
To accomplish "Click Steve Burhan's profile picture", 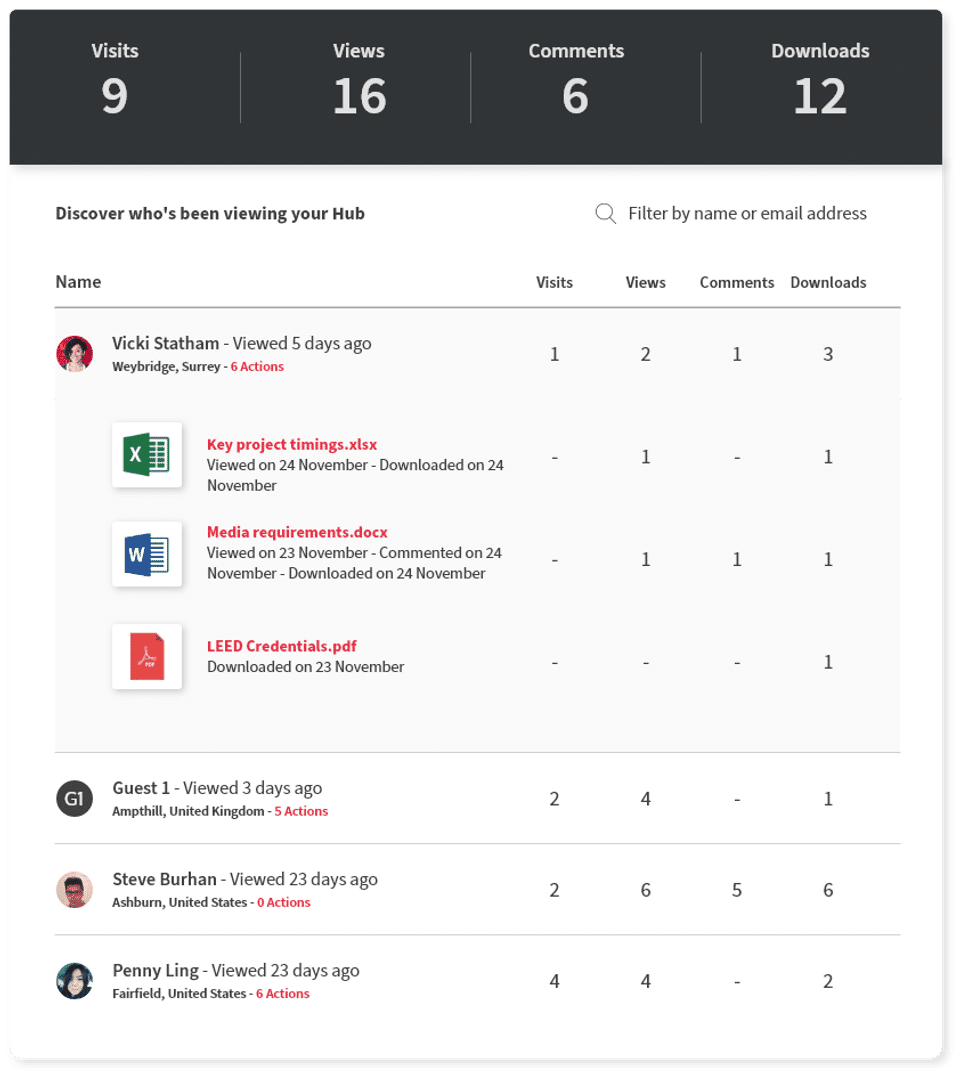I will click(x=75, y=890).
